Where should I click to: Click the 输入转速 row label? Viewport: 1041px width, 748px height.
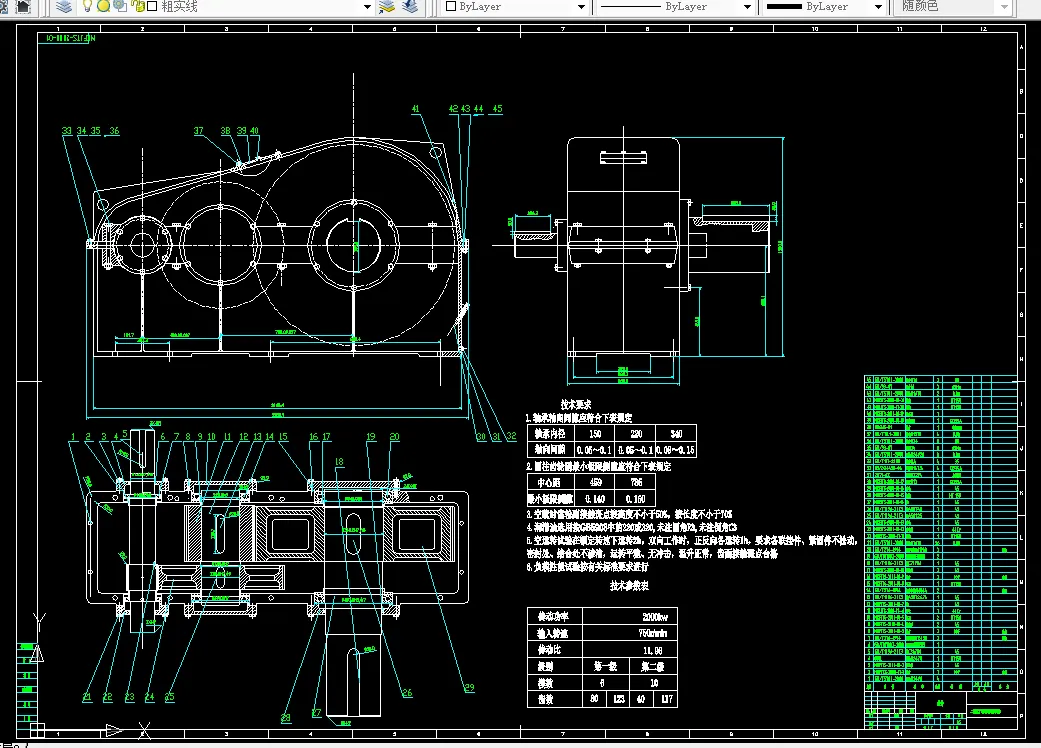(x=554, y=633)
